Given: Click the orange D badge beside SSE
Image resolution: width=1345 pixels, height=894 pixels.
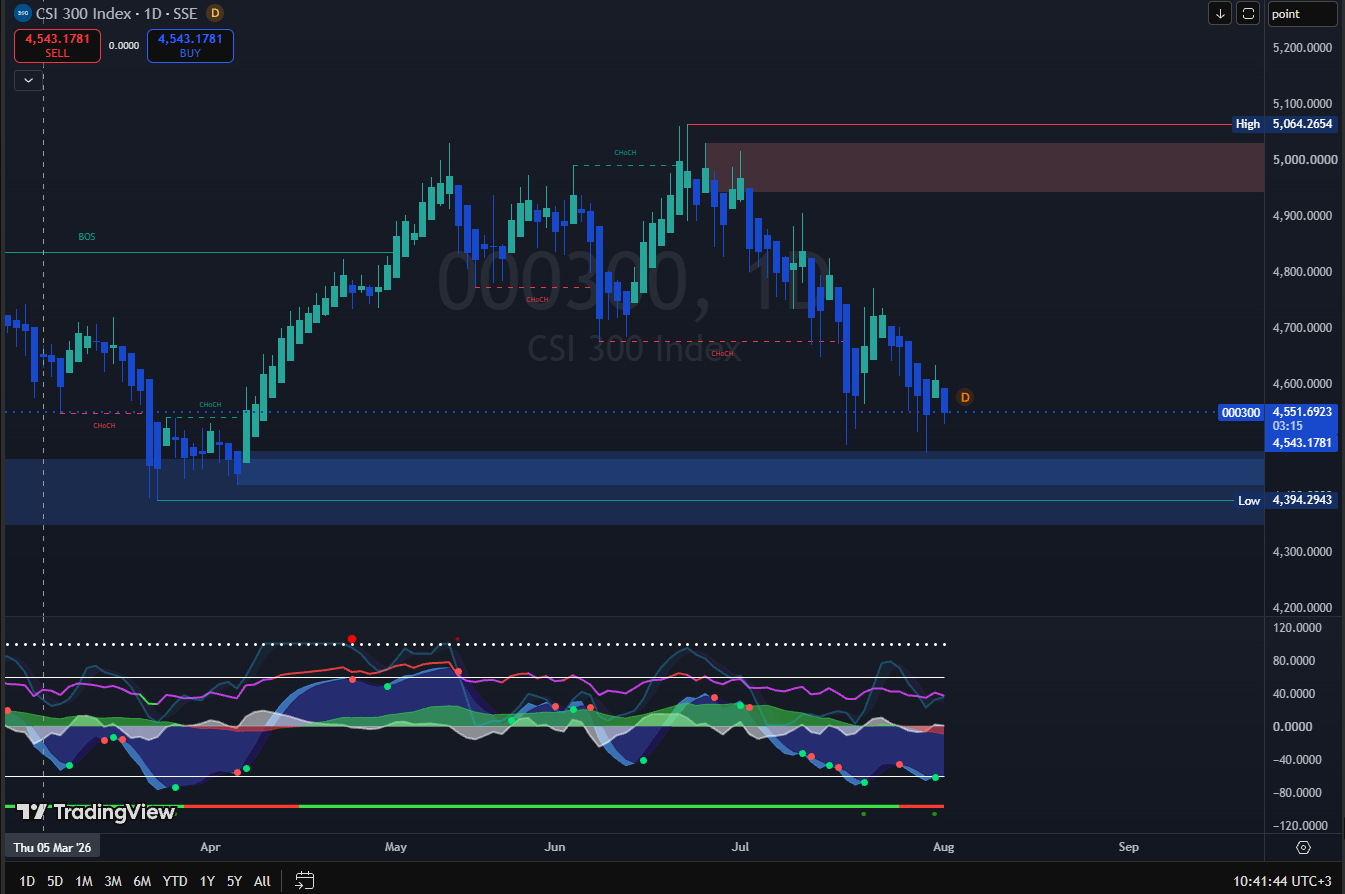Looking at the screenshot, I should tap(215, 13).
